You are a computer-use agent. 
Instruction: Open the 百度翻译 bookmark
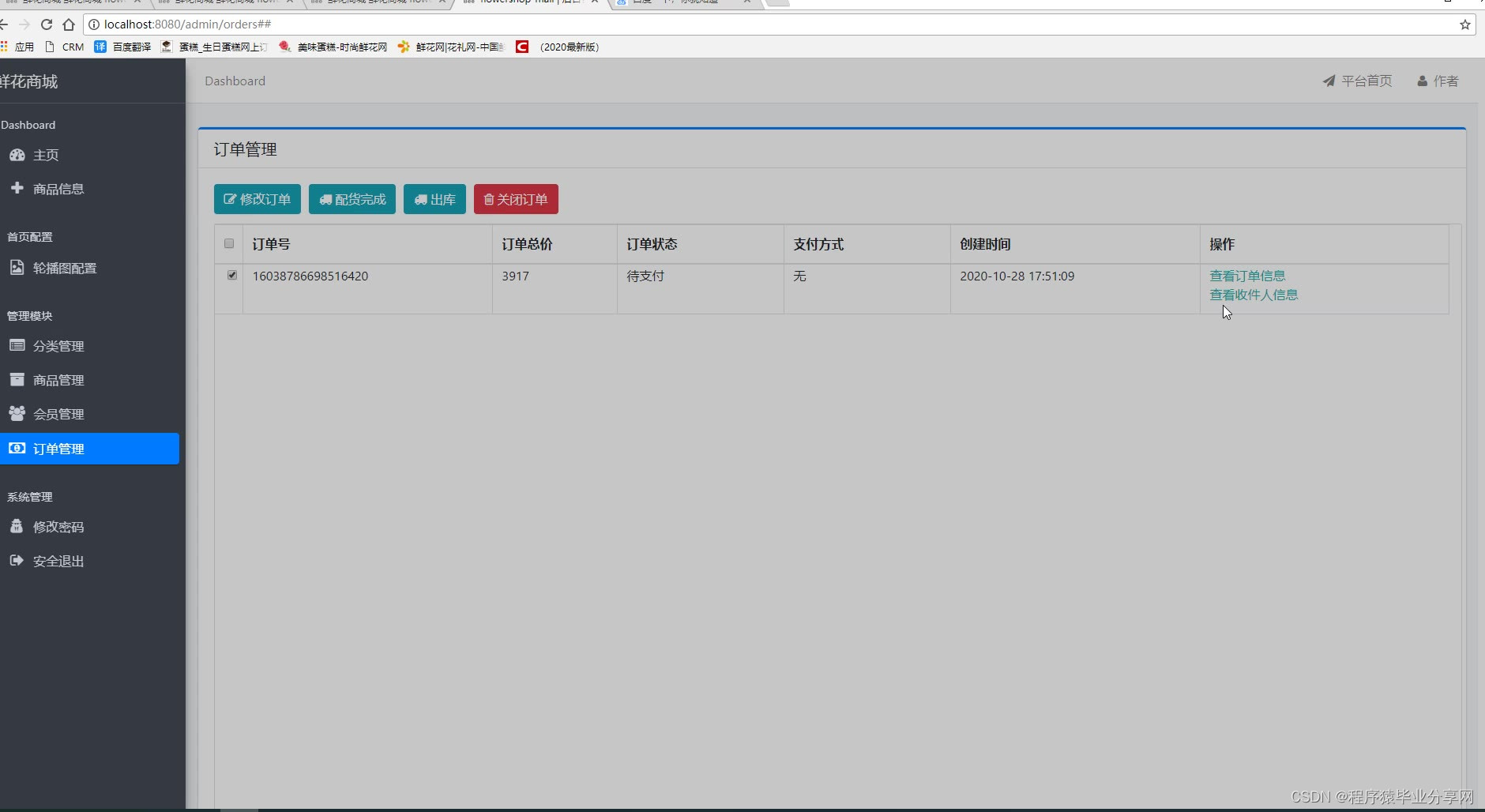pyautogui.click(x=122, y=47)
